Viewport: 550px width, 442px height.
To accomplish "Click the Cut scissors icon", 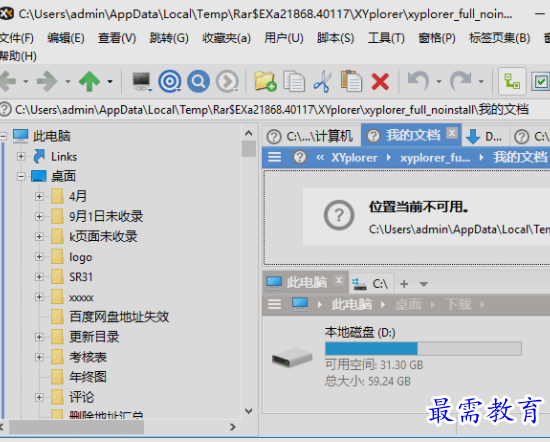I will click(322, 81).
